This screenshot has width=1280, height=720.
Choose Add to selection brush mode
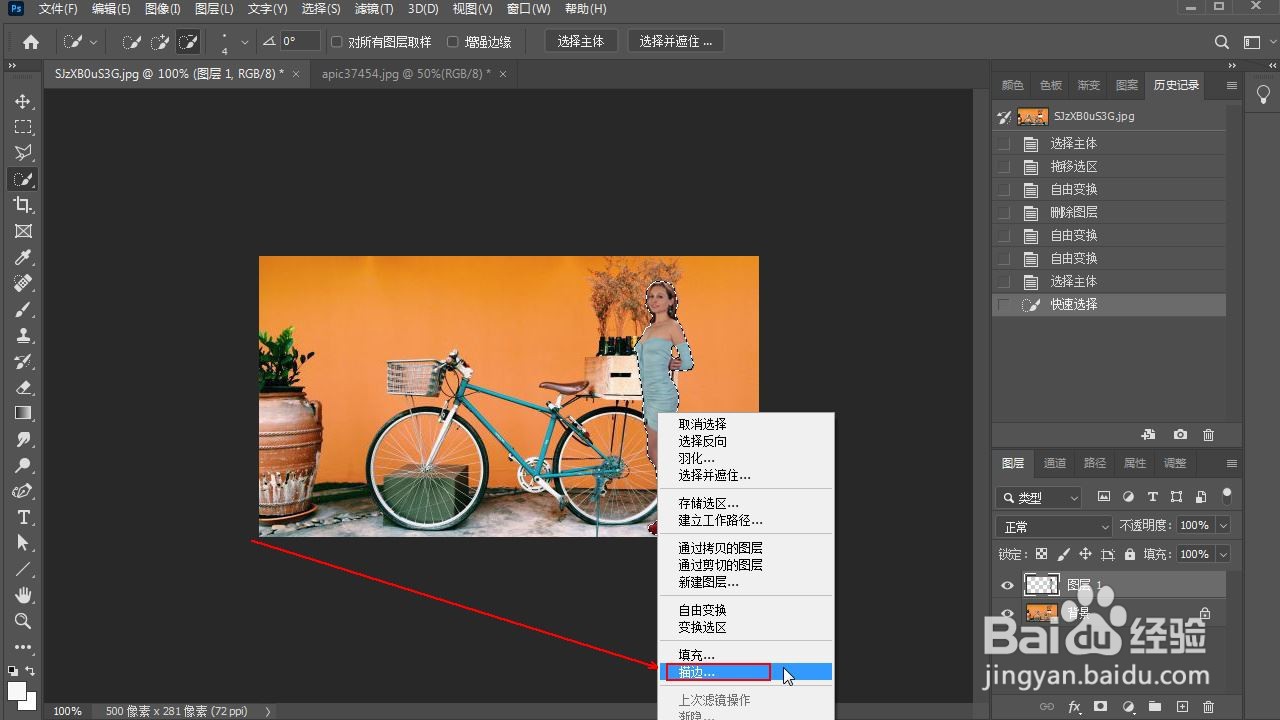coord(160,42)
